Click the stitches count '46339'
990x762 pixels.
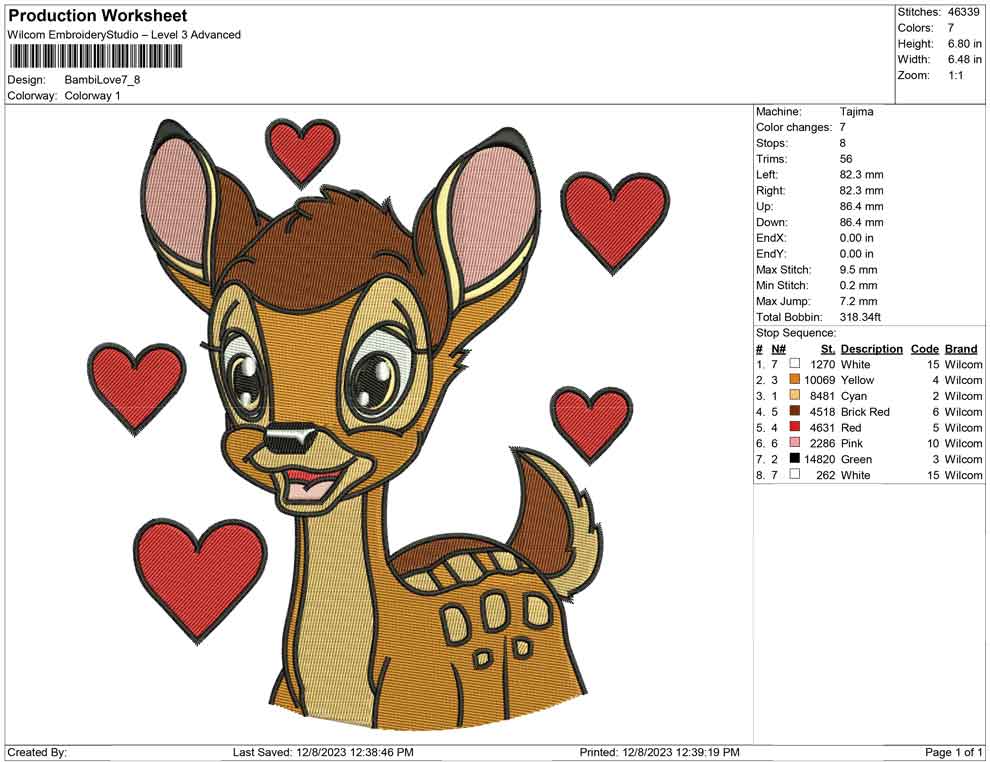(963, 12)
